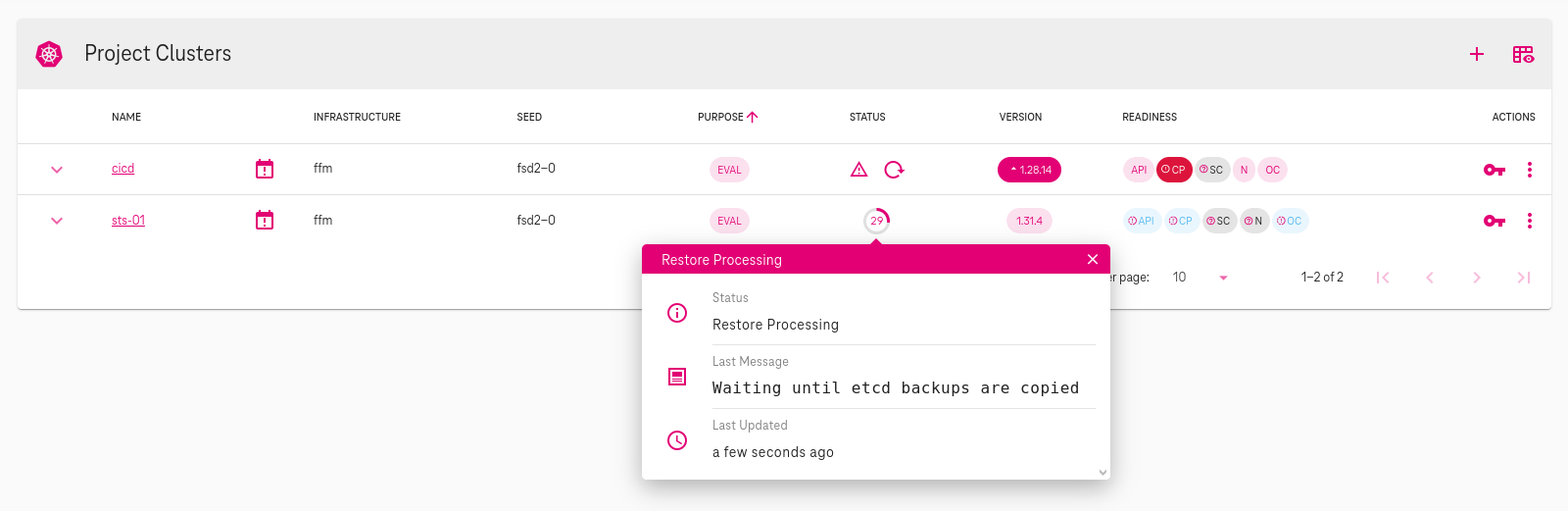Viewport: 1568px width, 511px height.
Task: Open the key icon for sts-01 cluster
Action: coord(1494,221)
